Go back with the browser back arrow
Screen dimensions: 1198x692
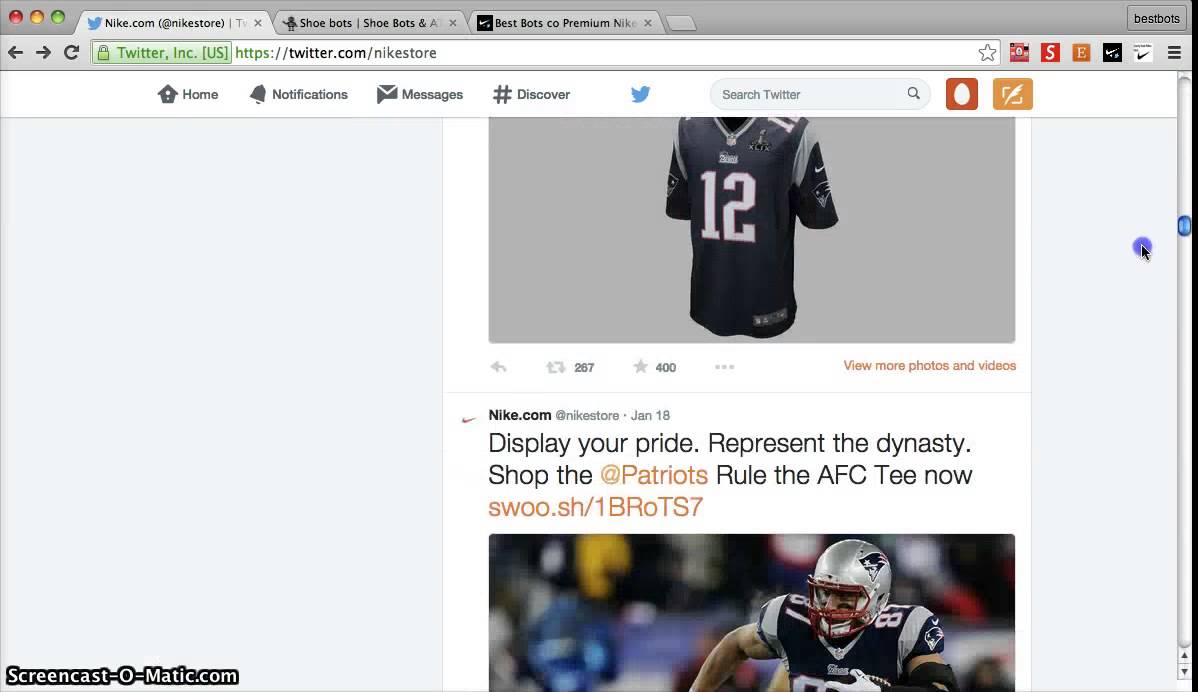[x=15, y=53]
